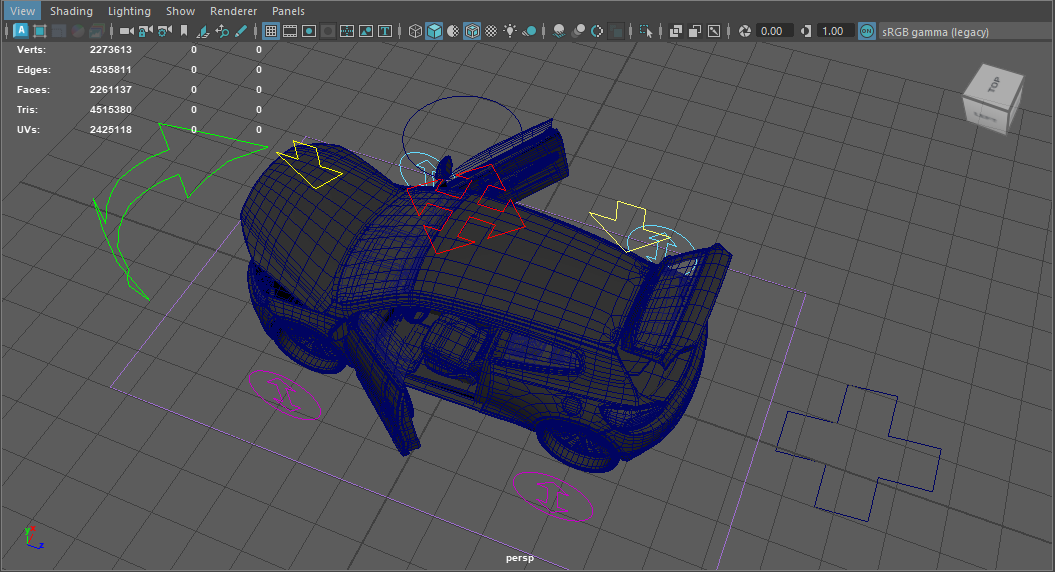Screen dimensions: 1055x572
Task: Click the Use All Lights lightbulb icon
Action: click(511, 31)
